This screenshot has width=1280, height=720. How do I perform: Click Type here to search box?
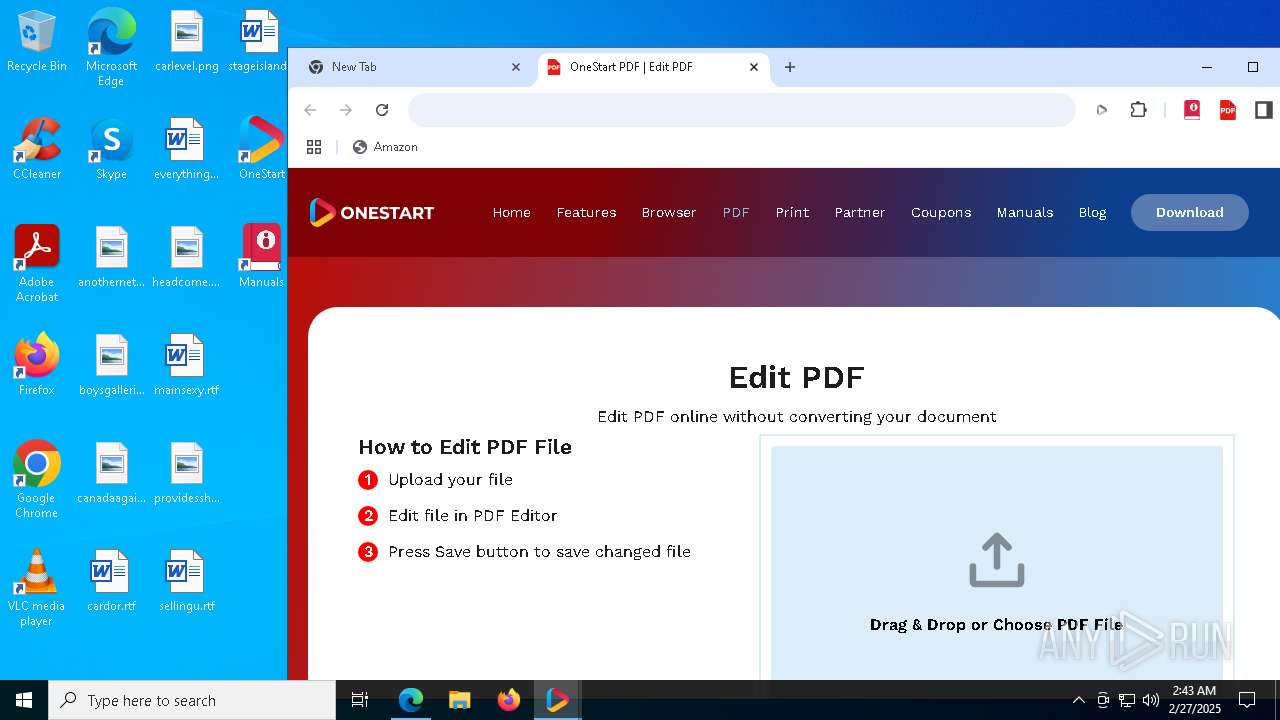pos(192,701)
